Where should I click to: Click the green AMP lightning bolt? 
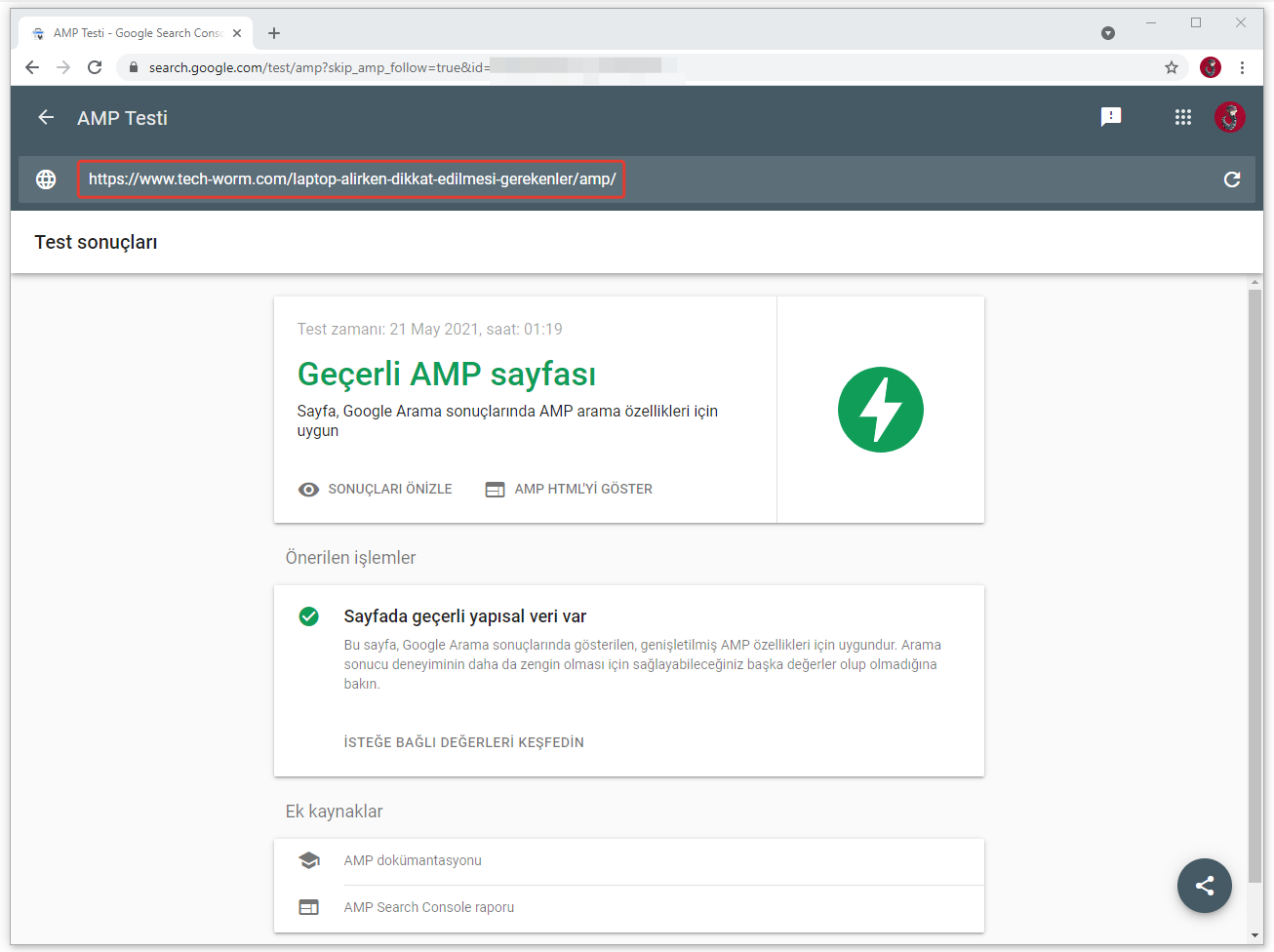tap(880, 410)
